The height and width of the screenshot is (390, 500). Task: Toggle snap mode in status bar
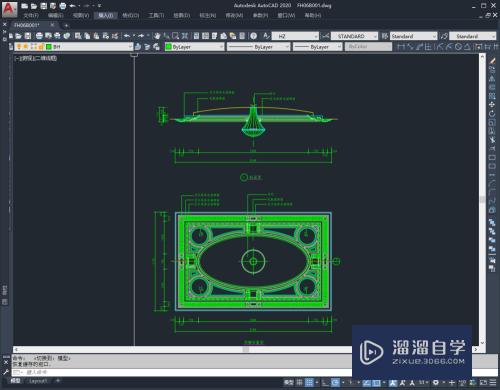pyautogui.click(x=309, y=382)
